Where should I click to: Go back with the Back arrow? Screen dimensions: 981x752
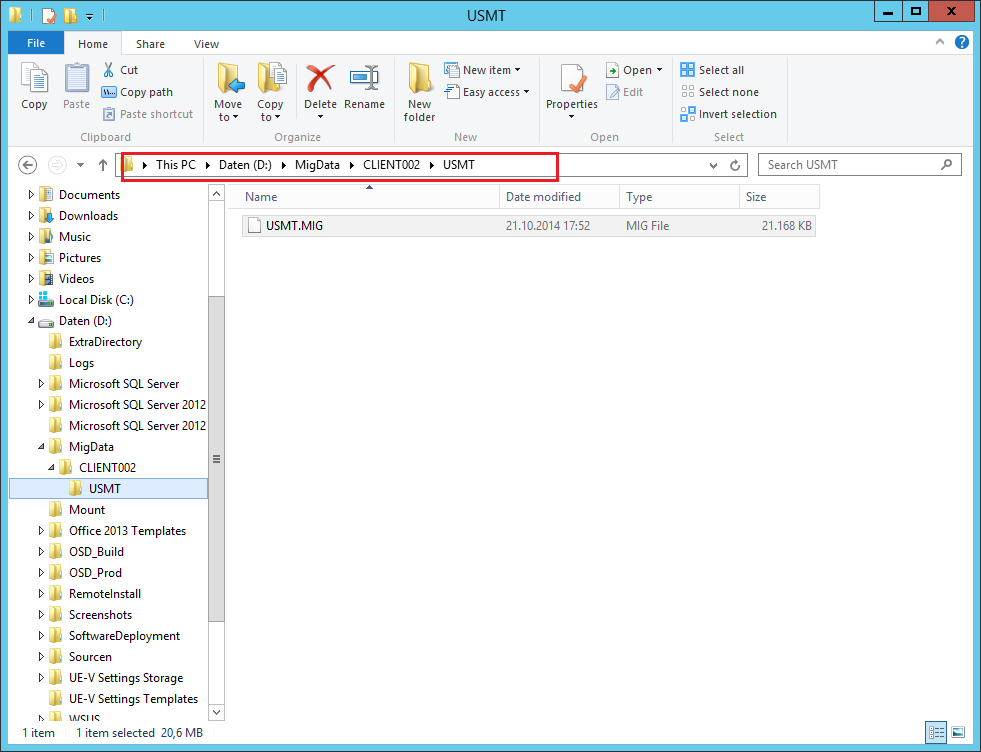click(27, 165)
